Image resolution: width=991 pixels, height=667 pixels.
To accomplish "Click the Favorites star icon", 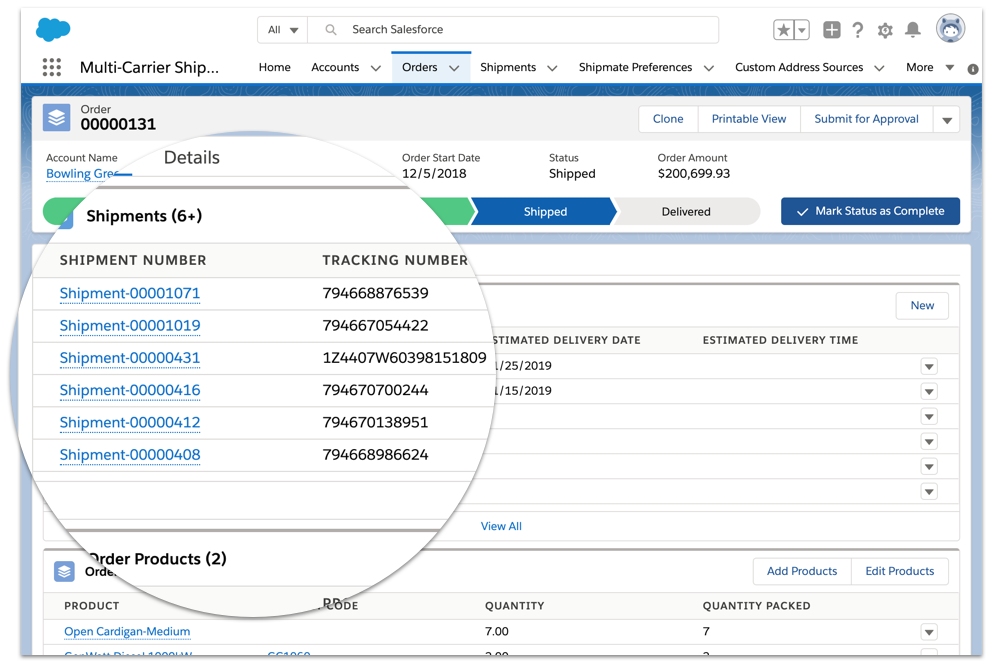I will (783, 30).
